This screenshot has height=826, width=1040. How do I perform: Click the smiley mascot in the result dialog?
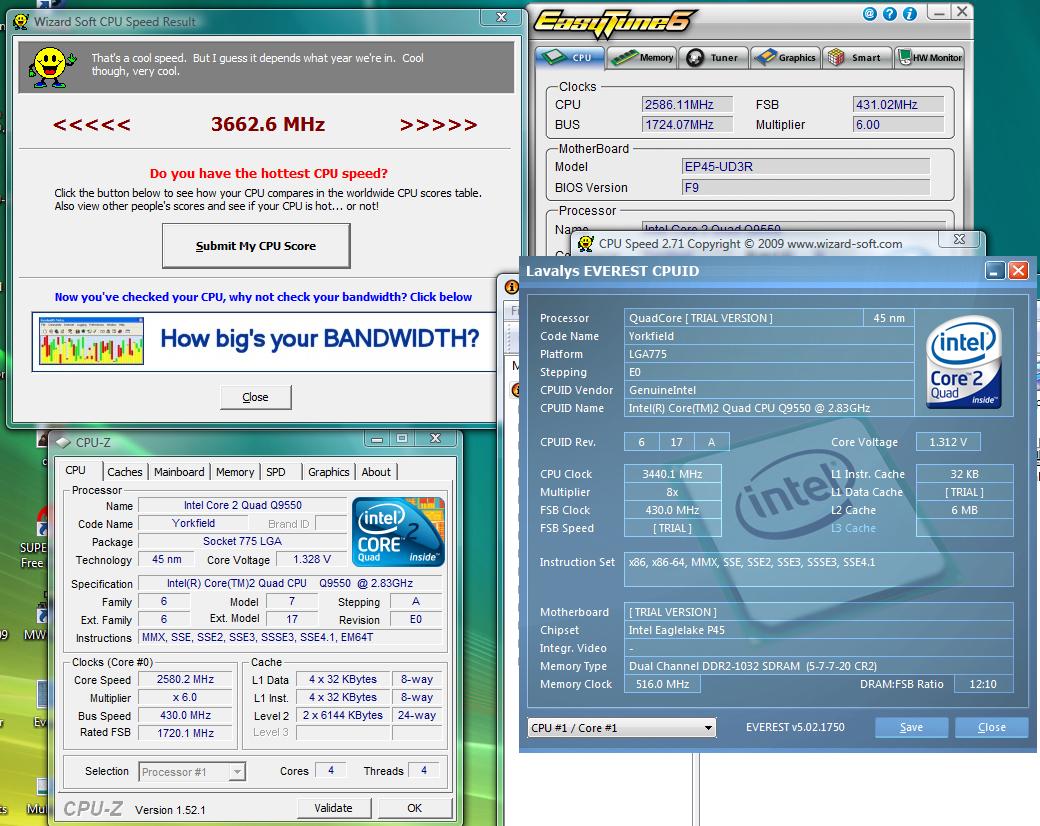click(x=50, y=67)
